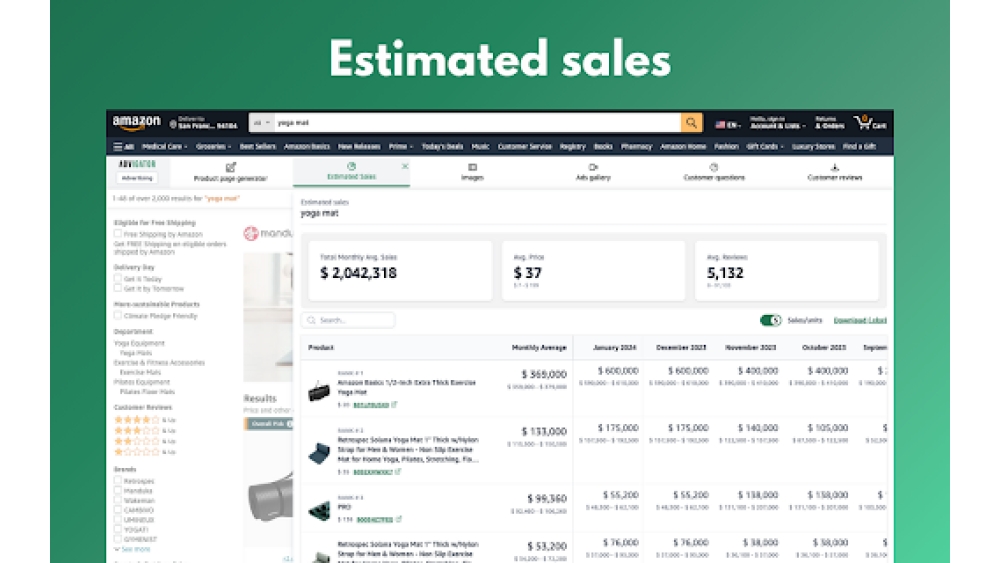Open New Releases in nav bar
Screen dimensions: 1000x563
click(359, 147)
